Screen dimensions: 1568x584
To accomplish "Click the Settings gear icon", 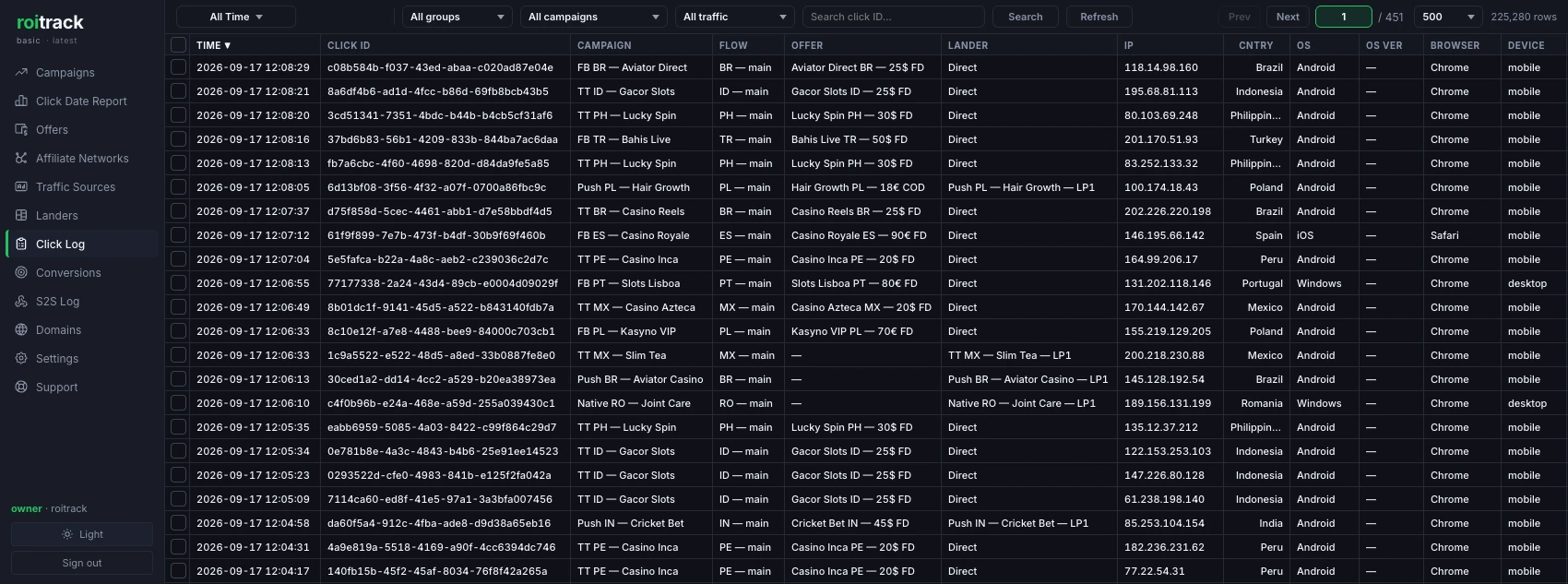I will pyautogui.click(x=21, y=358).
